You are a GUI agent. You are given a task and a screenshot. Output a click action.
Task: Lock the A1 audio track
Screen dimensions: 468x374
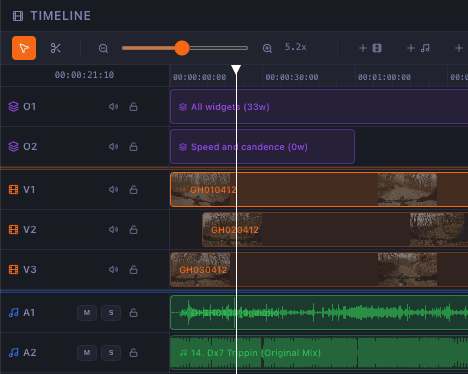point(133,313)
